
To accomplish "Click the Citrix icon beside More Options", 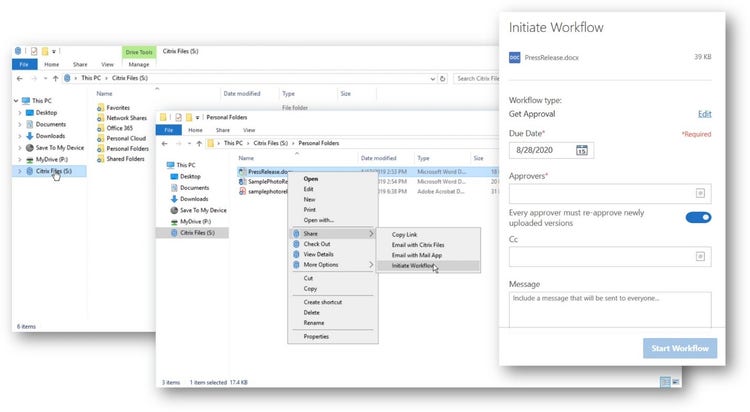I will point(296,265).
